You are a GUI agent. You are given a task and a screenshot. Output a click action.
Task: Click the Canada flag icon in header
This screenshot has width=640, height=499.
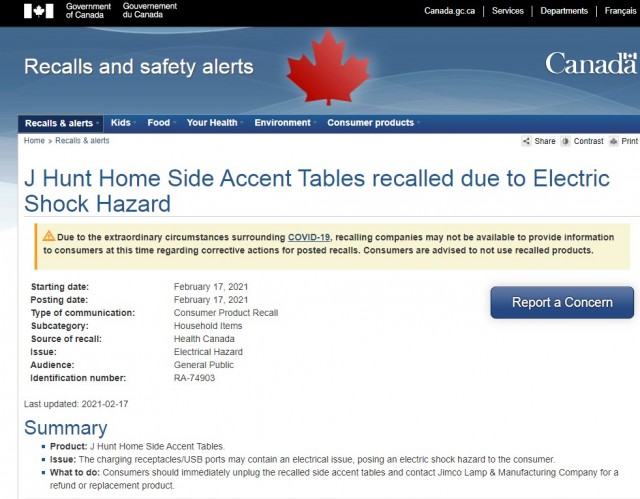click(x=39, y=11)
